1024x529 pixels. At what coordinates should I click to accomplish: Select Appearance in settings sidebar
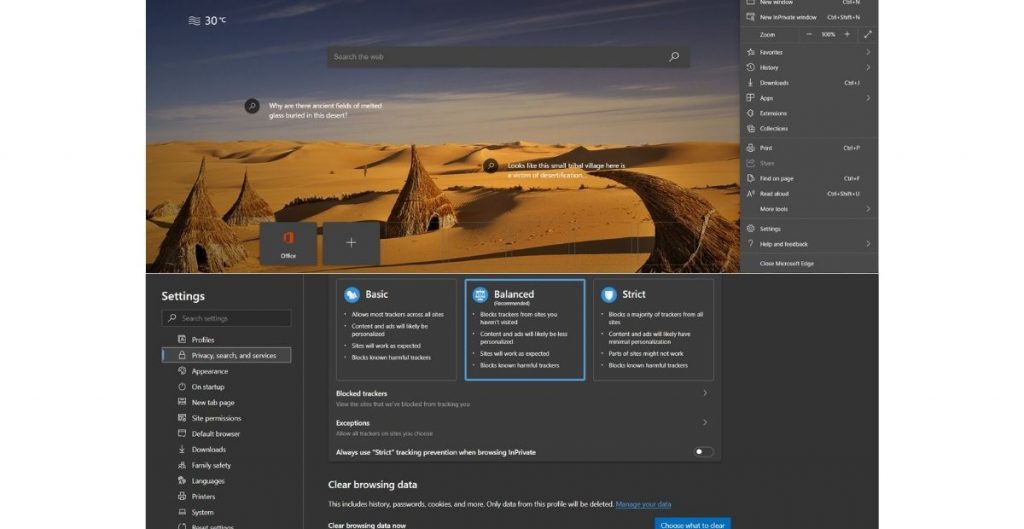(x=210, y=371)
